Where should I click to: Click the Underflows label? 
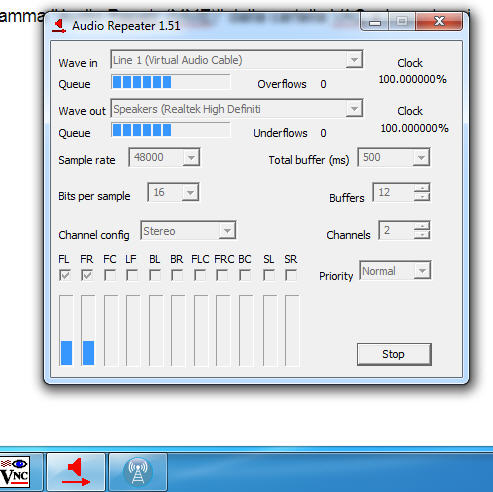(280, 133)
